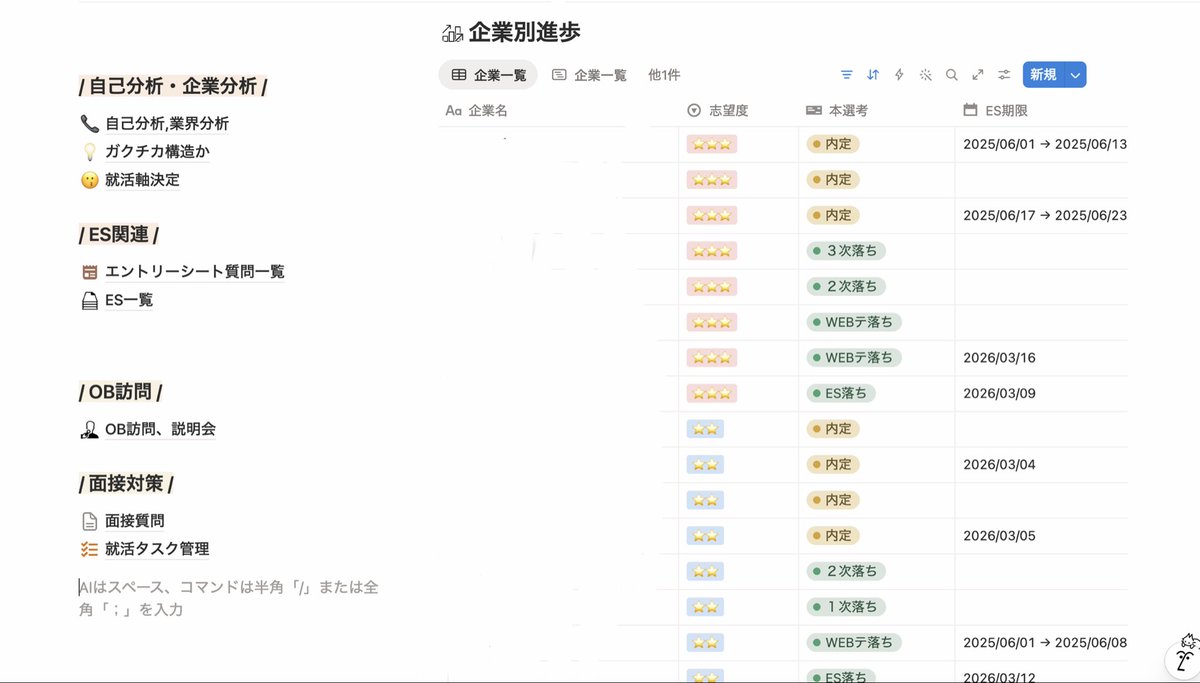Click the Aa icon in 企業名 header
This screenshot has height=683, width=1200.
point(453,110)
